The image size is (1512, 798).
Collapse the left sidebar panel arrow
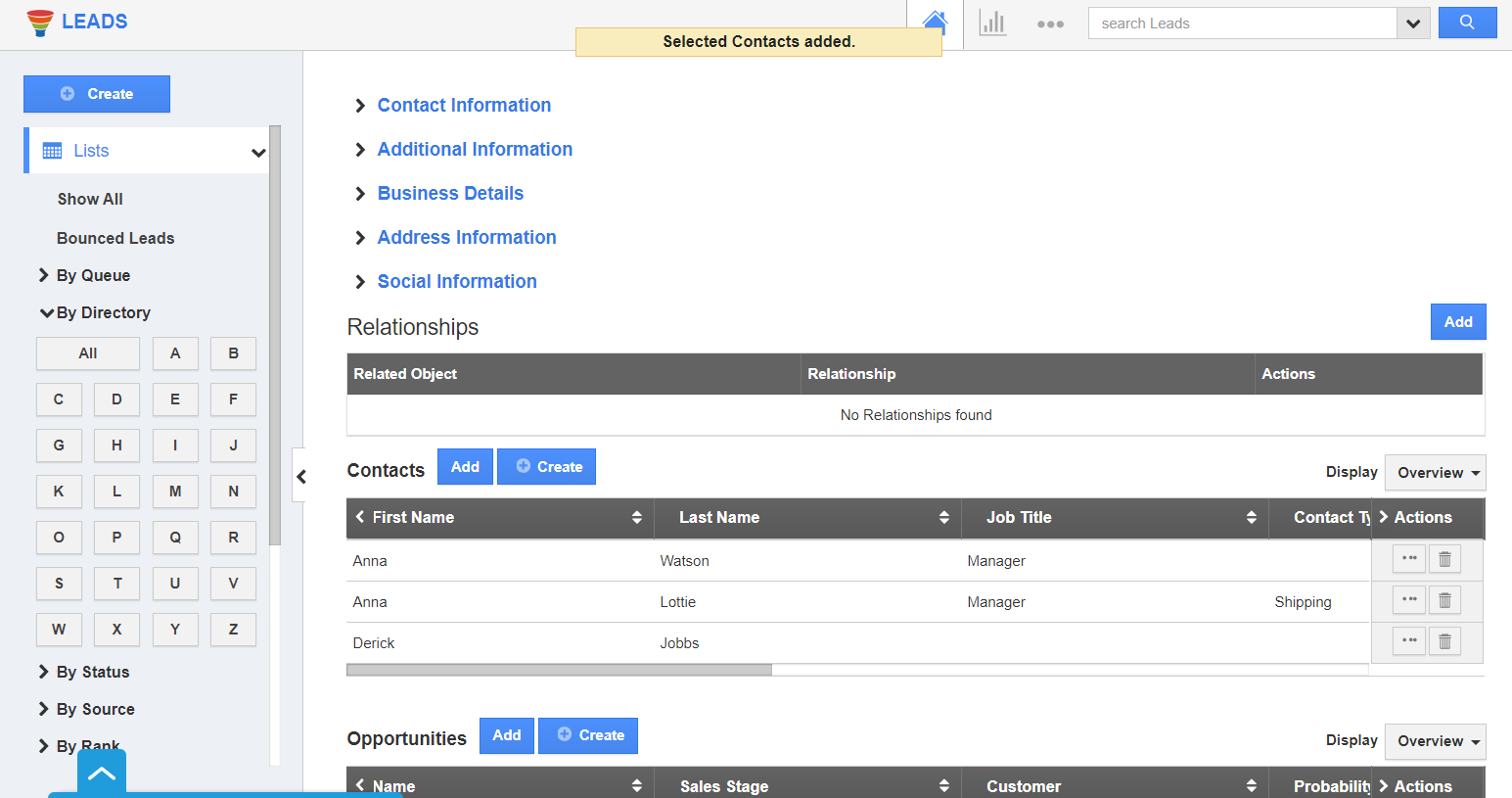coord(301,477)
